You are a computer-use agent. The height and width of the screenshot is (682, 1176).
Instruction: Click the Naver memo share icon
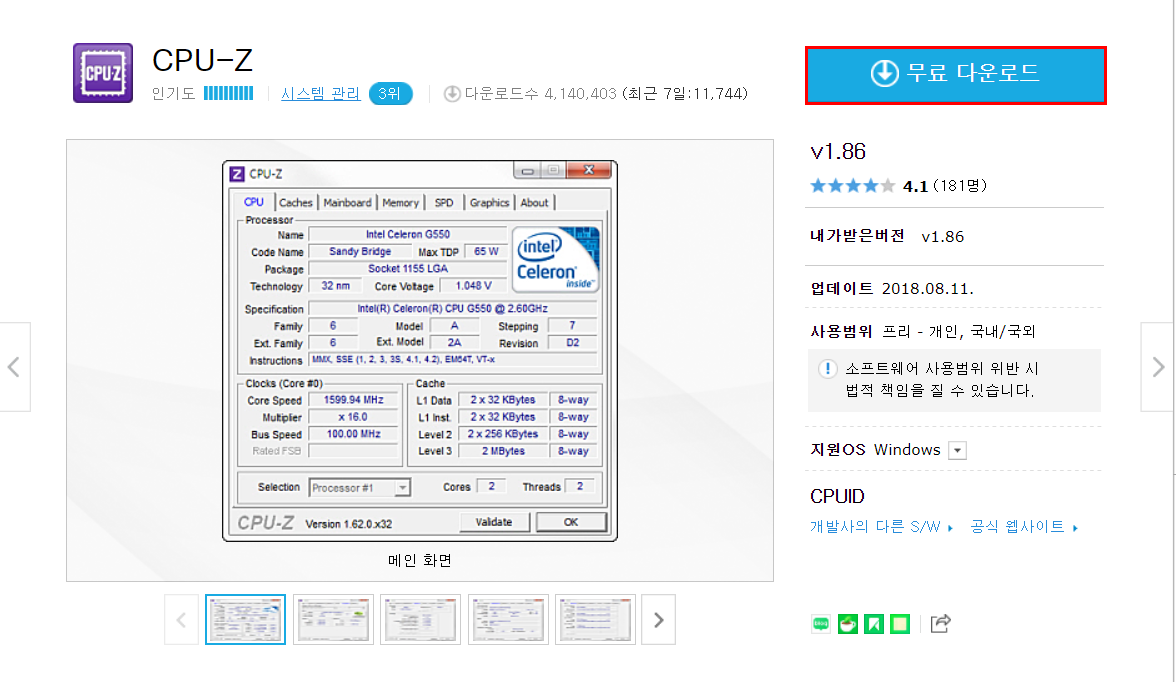coord(900,623)
